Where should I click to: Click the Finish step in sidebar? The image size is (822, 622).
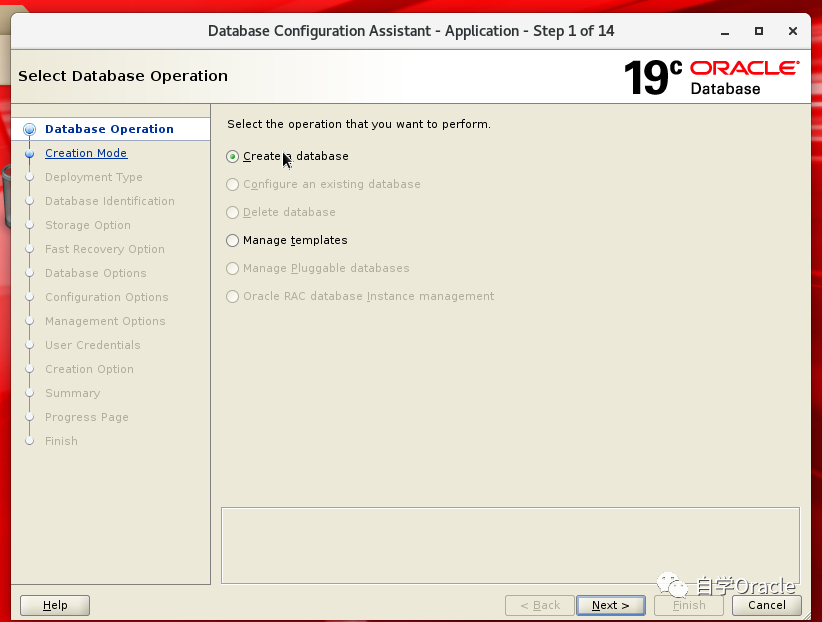coord(61,441)
